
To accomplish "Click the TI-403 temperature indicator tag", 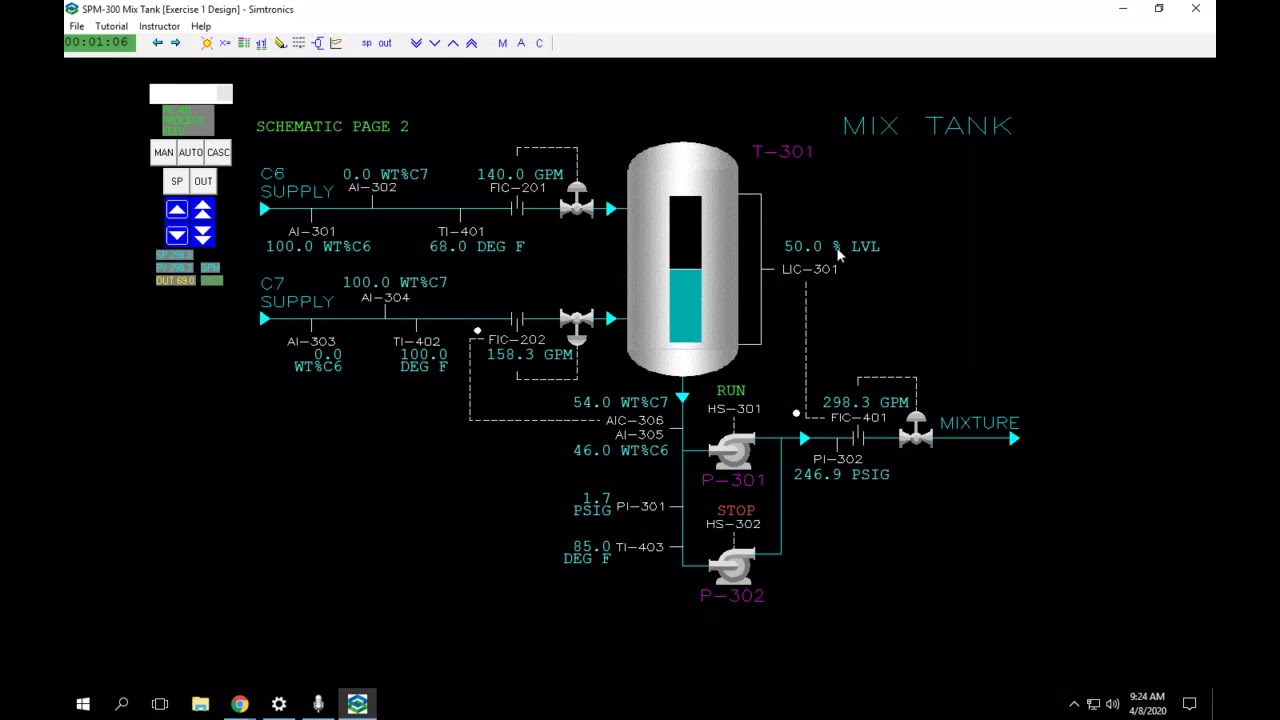I will click(640, 547).
